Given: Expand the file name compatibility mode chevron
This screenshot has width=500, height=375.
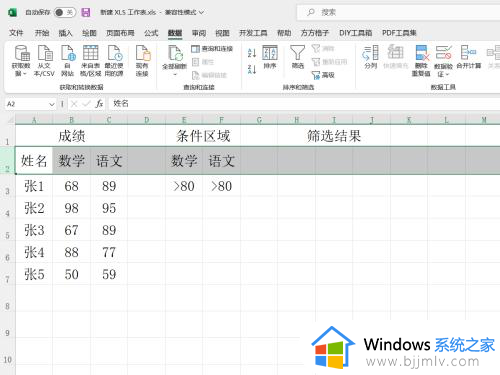Looking at the screenshot, I should tap(201, 13).
